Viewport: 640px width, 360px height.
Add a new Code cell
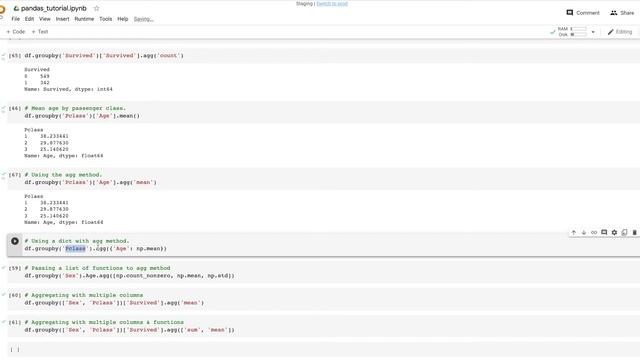pyautogui.click(x=16, y=31)
